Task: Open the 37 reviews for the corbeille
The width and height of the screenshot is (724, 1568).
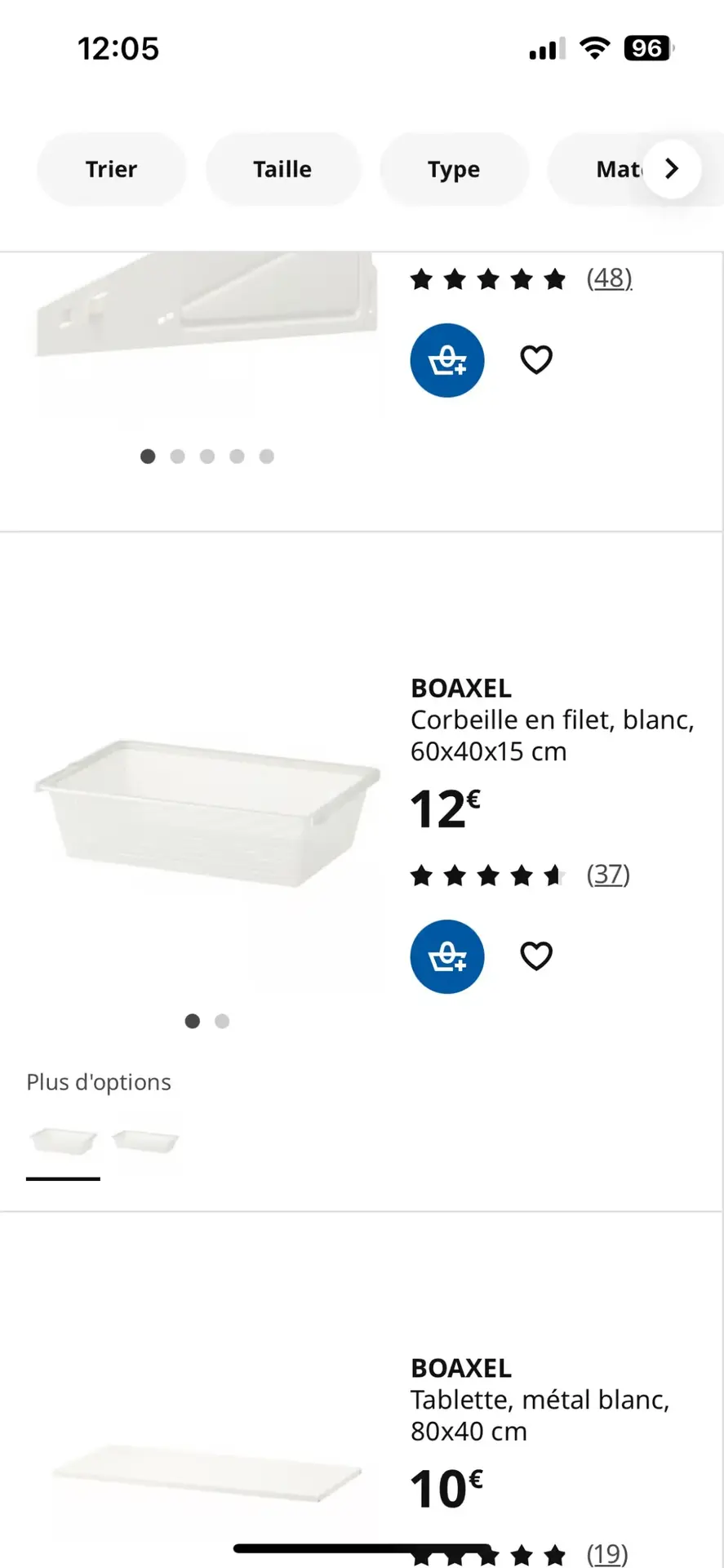Action: [x=608, y=875]
